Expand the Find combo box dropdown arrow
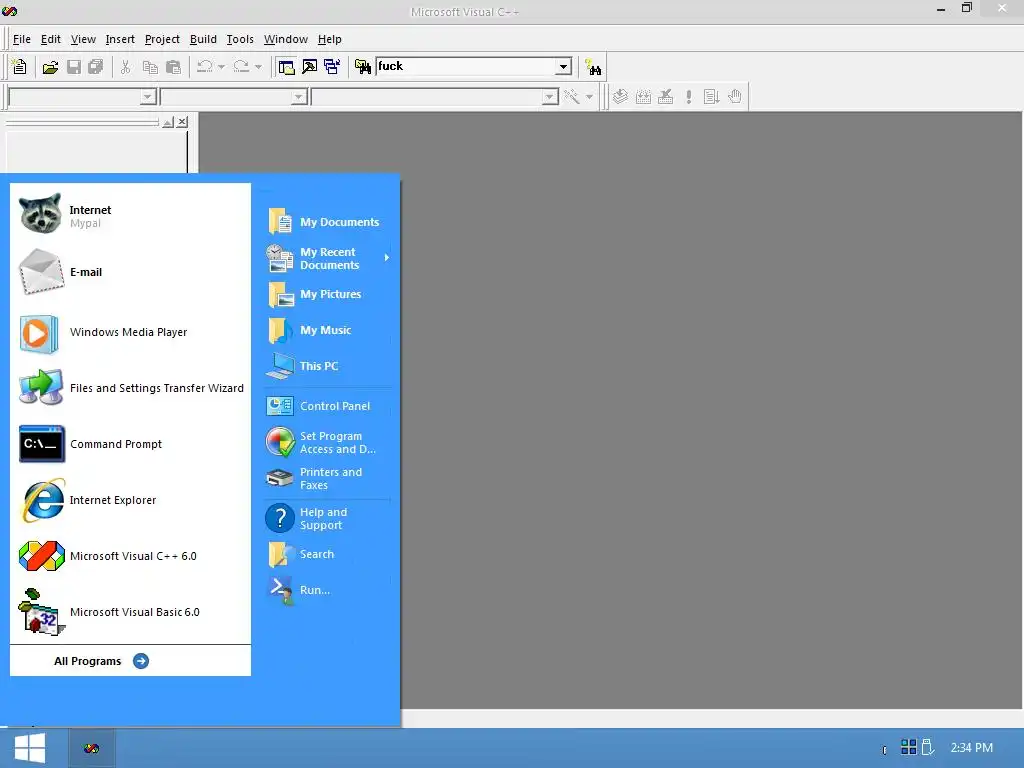This screenshot has width=1024, height=768. [x=563, y=66]
